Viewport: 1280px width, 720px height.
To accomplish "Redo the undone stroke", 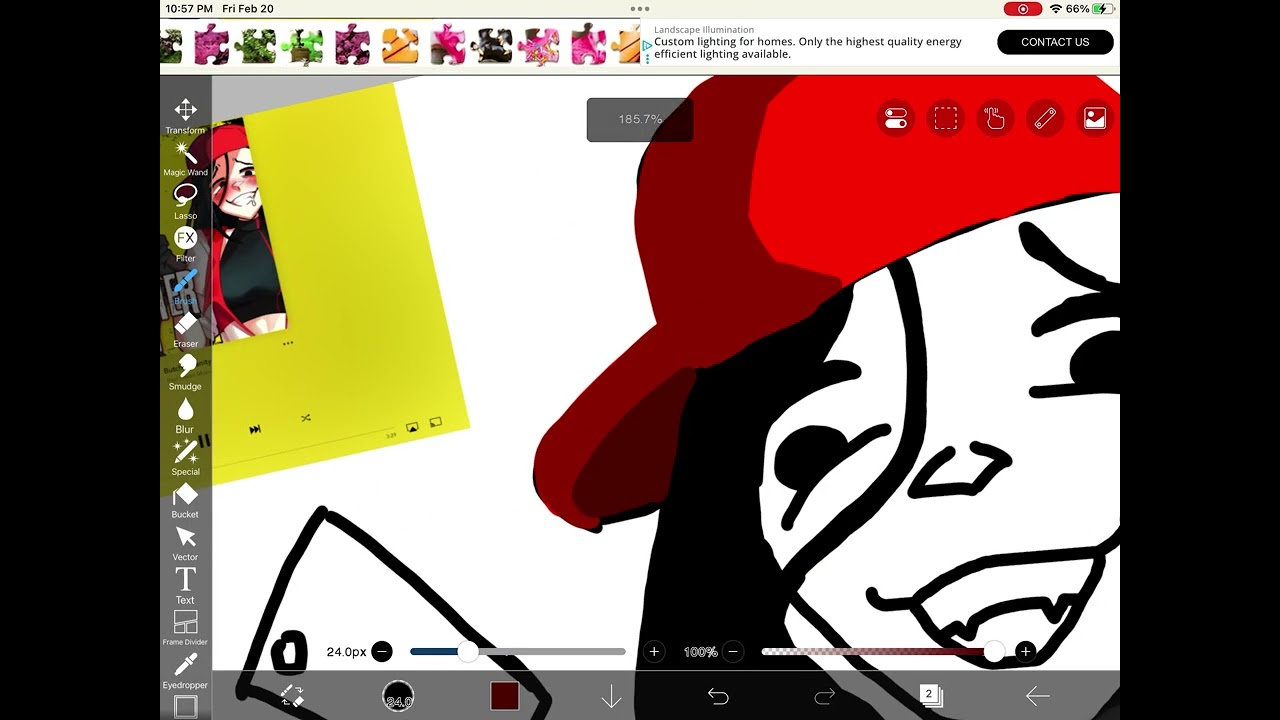I will click(824, 696).
